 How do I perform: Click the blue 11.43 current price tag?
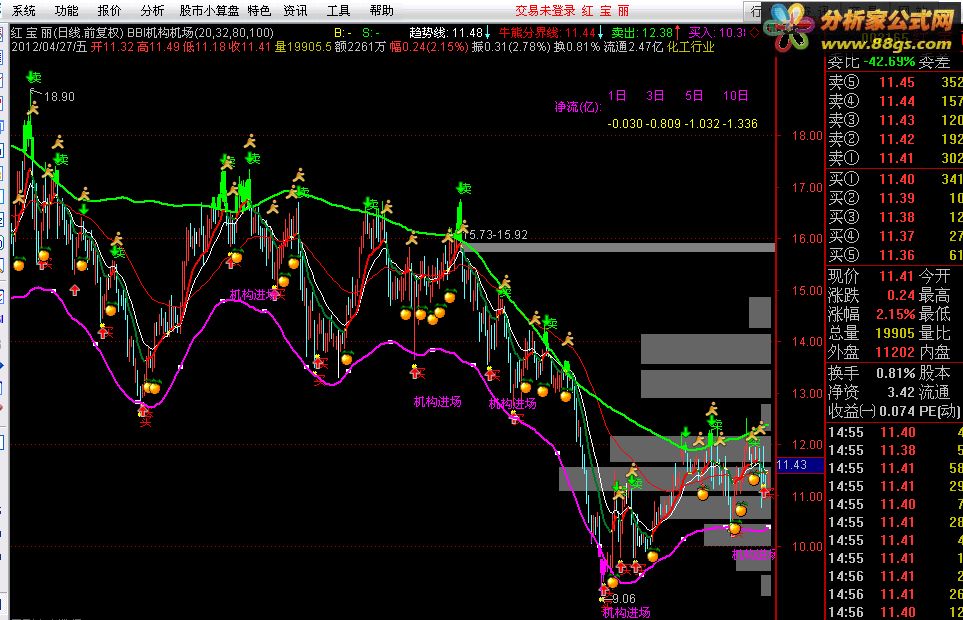[800, 465]
